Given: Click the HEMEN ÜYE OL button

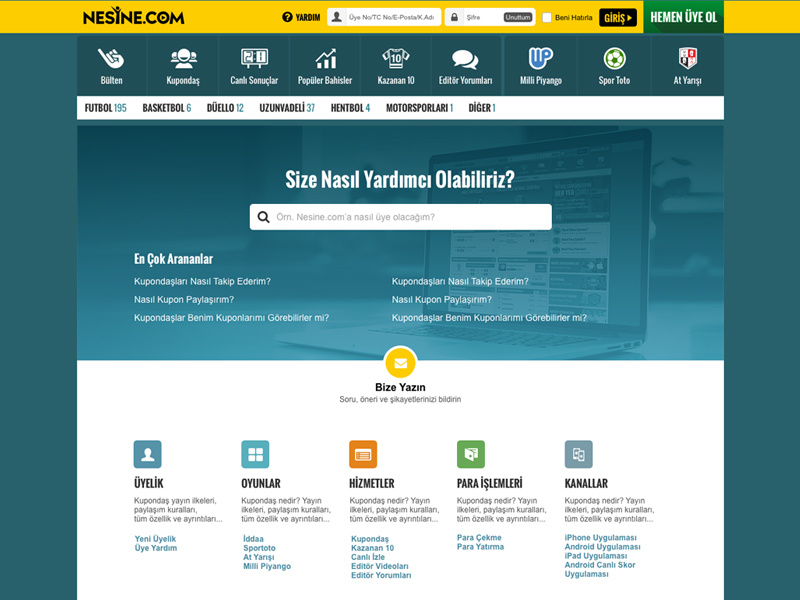Looking at the screenshot, I should tap(684, 17).
